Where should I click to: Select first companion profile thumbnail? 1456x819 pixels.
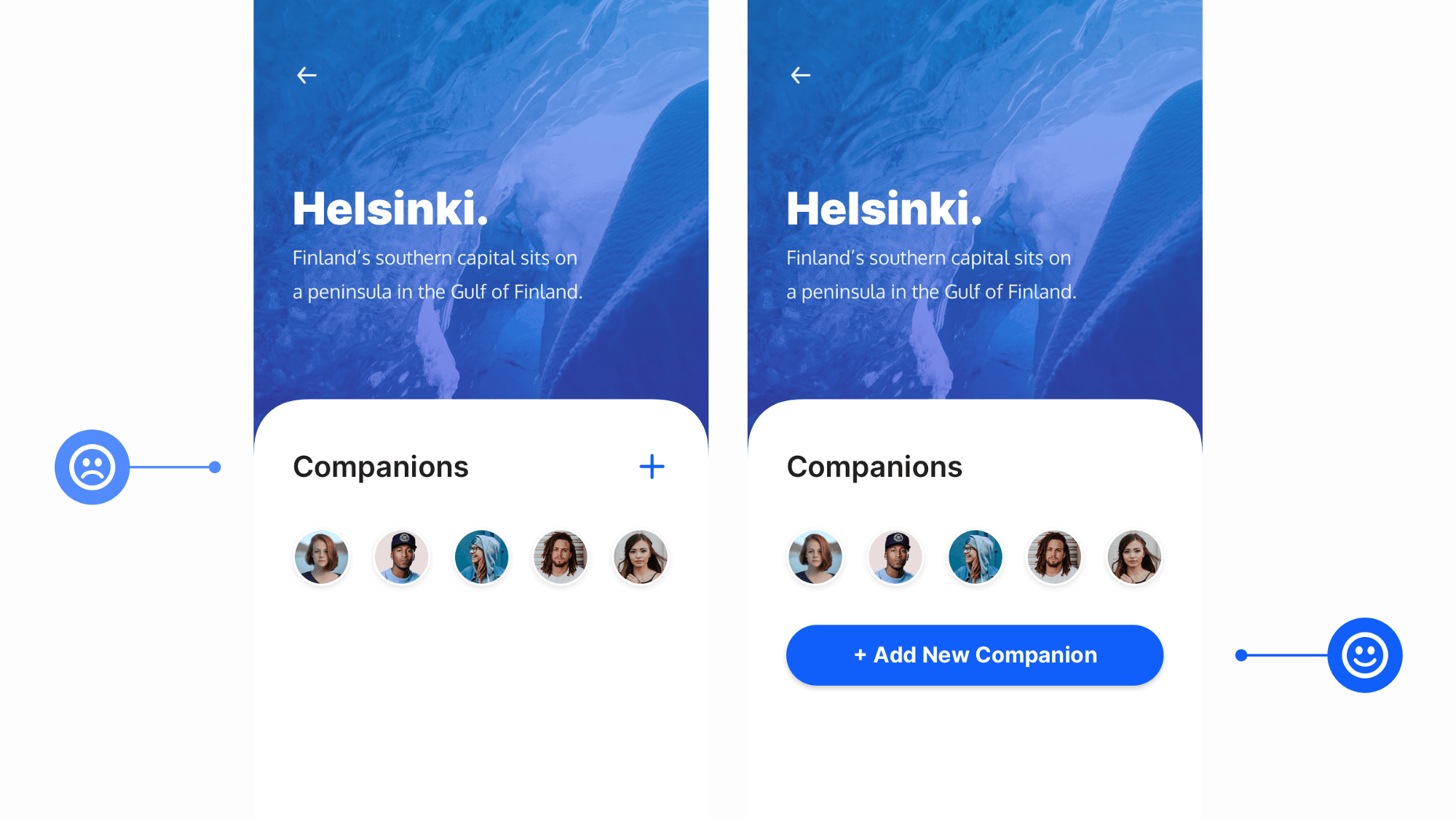coord(320,557)
